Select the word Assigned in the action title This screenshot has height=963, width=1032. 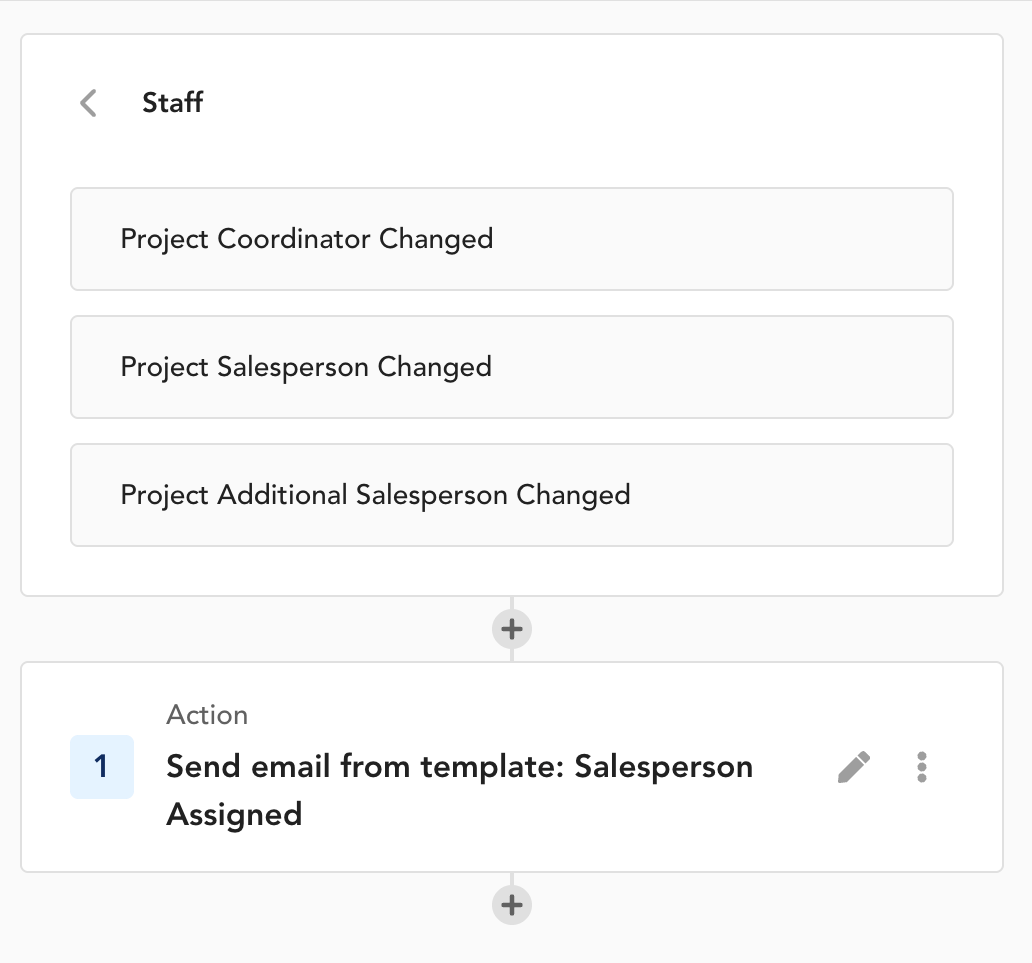pyautogui.click(x=234, y=815)
